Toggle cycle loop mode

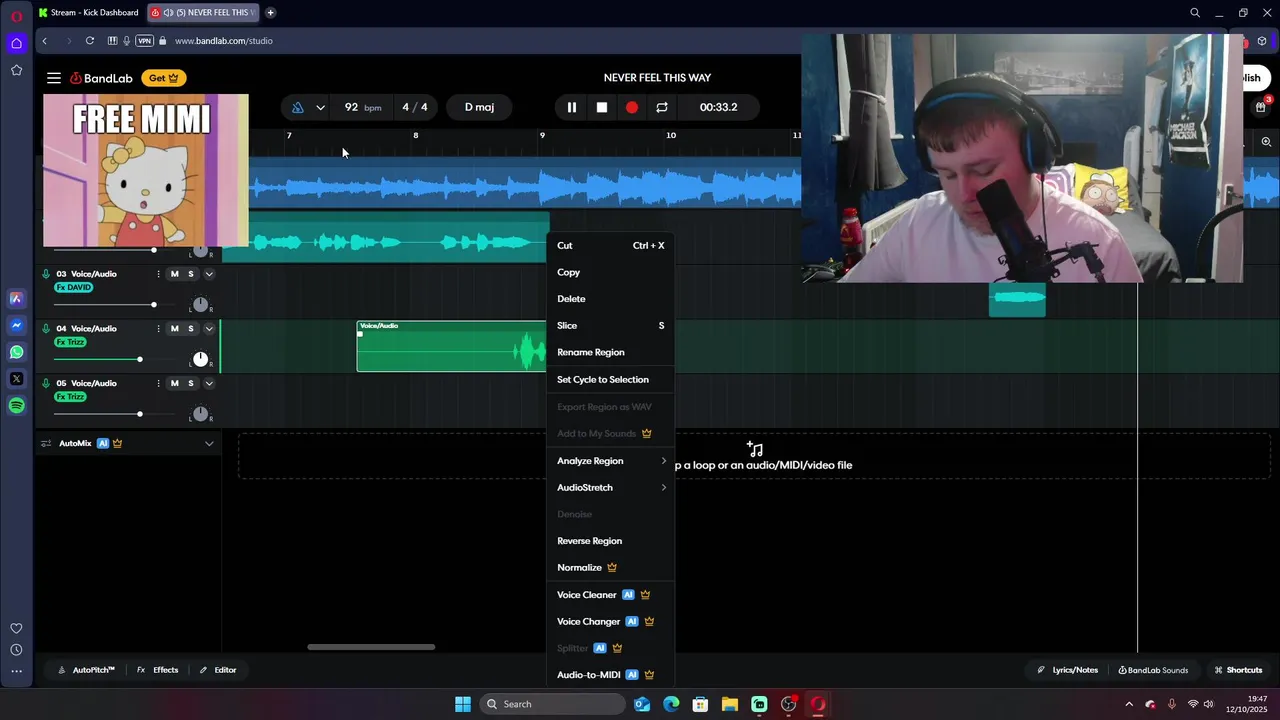point(662,107)
